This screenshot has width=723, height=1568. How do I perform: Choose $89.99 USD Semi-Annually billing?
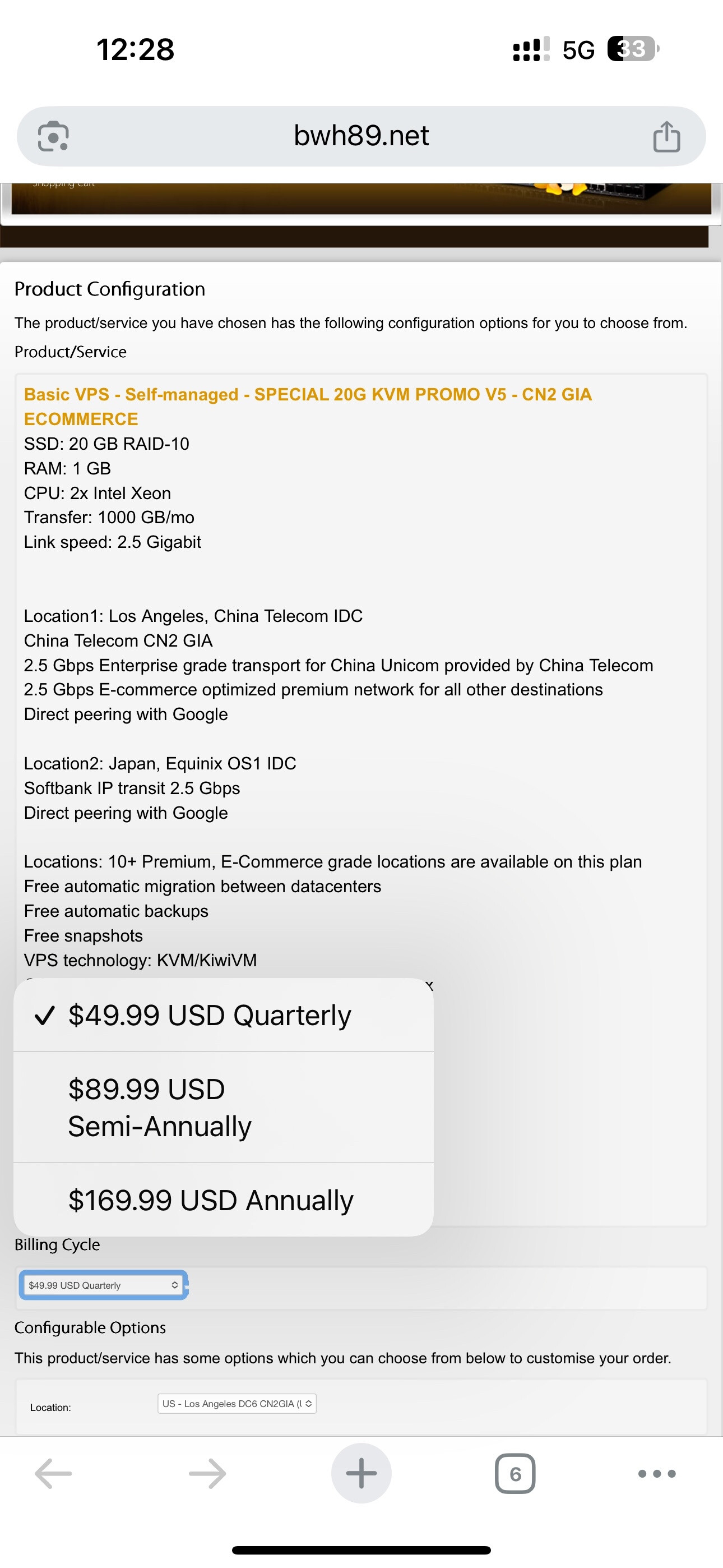coord(159,1107)
